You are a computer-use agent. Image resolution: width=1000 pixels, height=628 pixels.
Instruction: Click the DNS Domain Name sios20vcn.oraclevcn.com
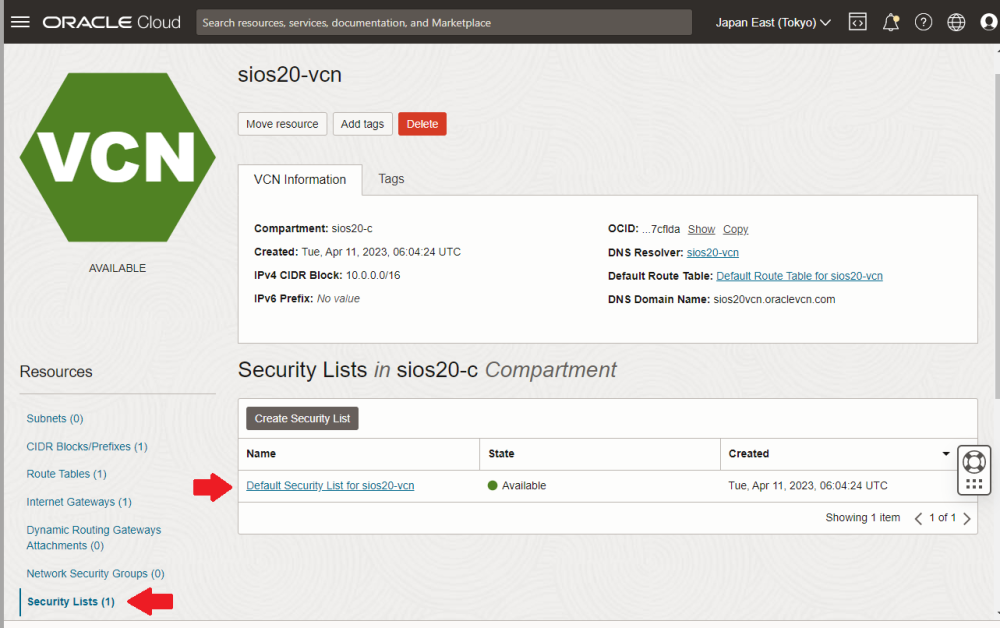pos(774,300)
